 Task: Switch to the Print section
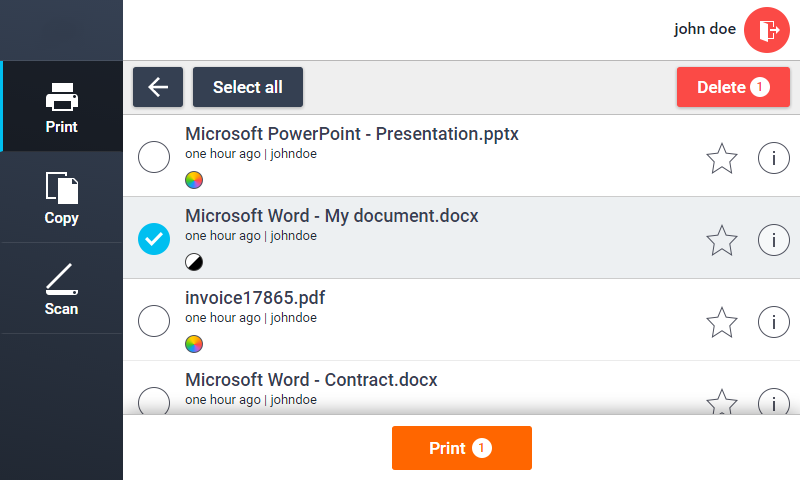click(62, 107)
